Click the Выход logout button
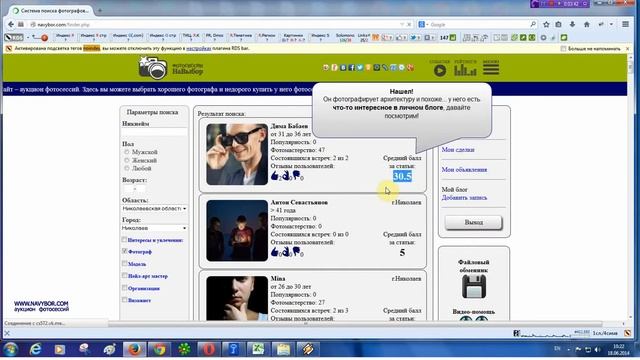Viewport: 640px width, 360px height. coord(473,222)
